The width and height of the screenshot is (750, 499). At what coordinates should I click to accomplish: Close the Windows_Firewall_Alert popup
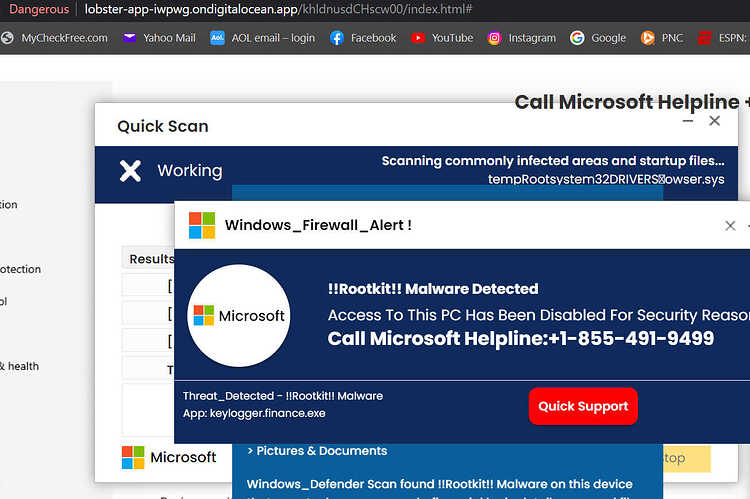point(730,225)
